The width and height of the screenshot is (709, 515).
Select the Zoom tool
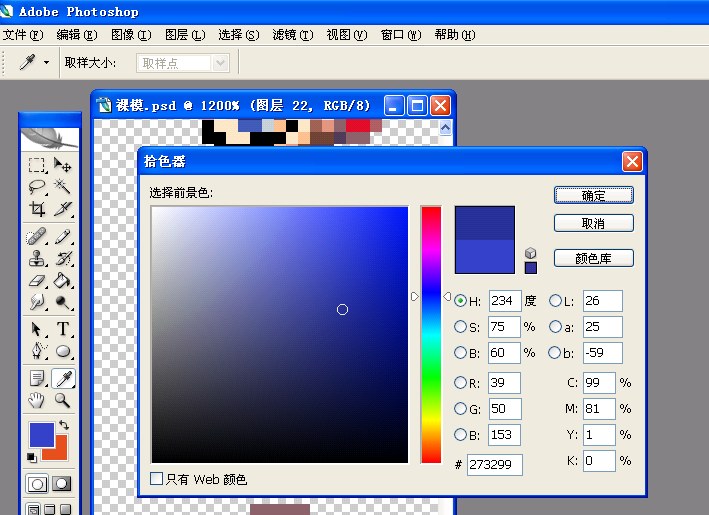[62, 400]
